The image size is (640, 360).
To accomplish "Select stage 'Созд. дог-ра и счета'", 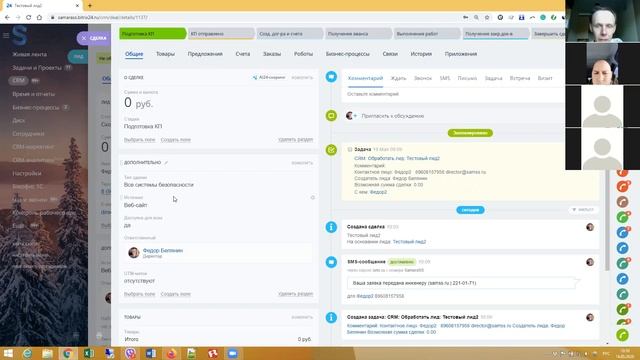I will 289,33.
